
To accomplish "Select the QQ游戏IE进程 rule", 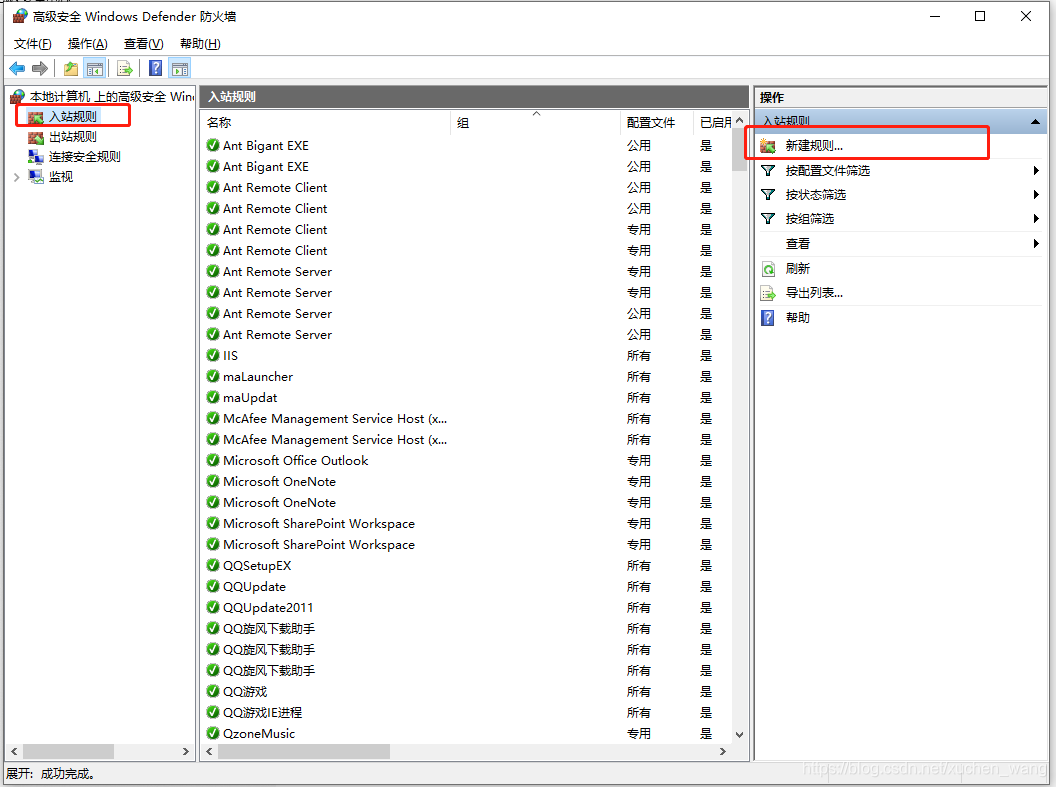I will (x=263, y=712).
